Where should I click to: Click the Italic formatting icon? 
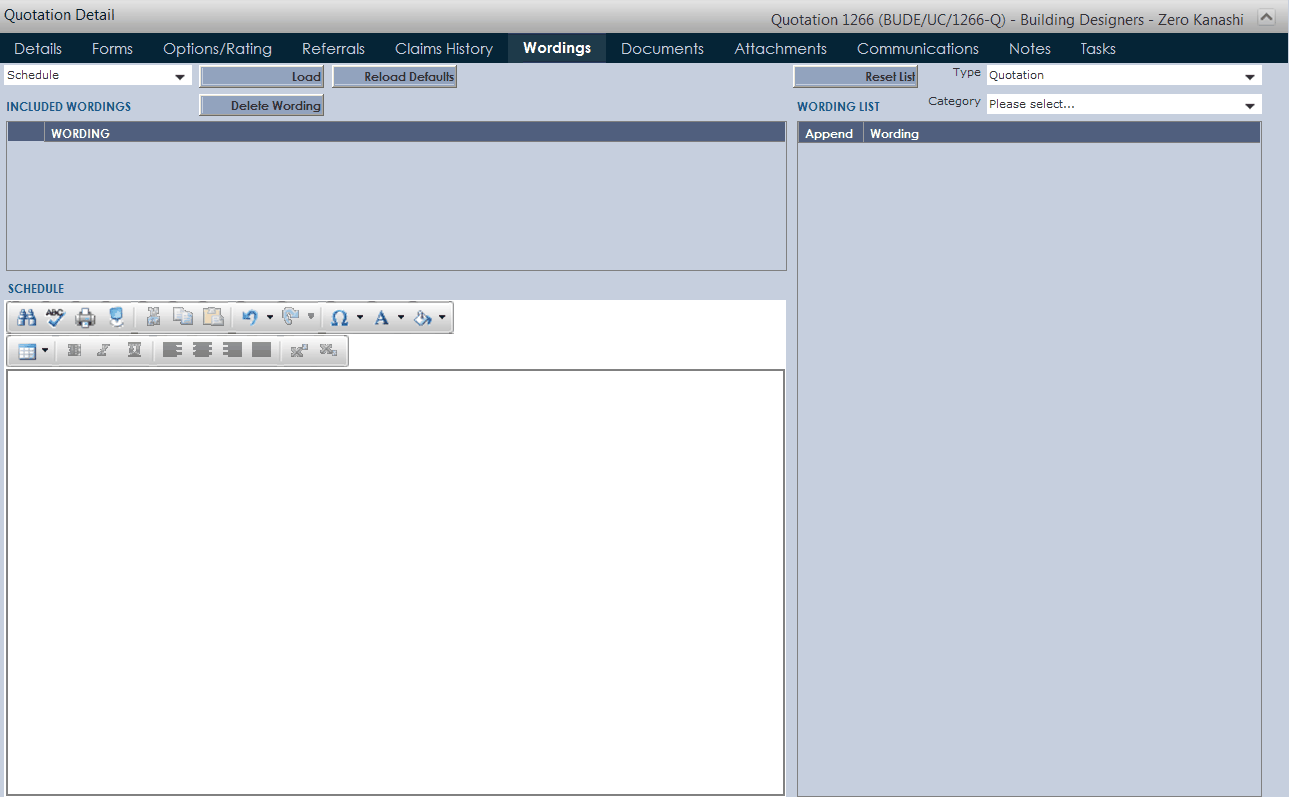tap(103, 351)
